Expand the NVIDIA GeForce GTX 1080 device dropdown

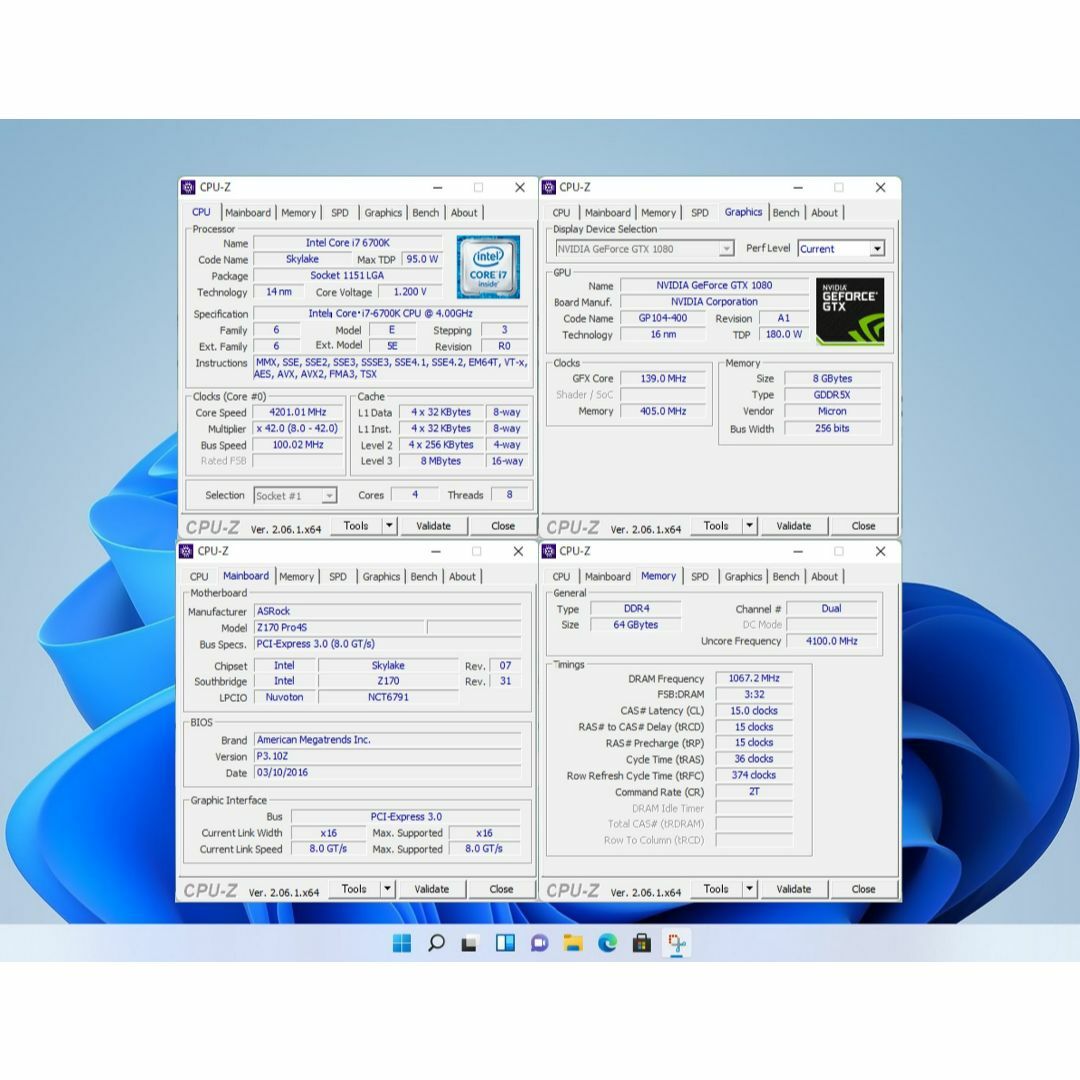coord(727,249)
